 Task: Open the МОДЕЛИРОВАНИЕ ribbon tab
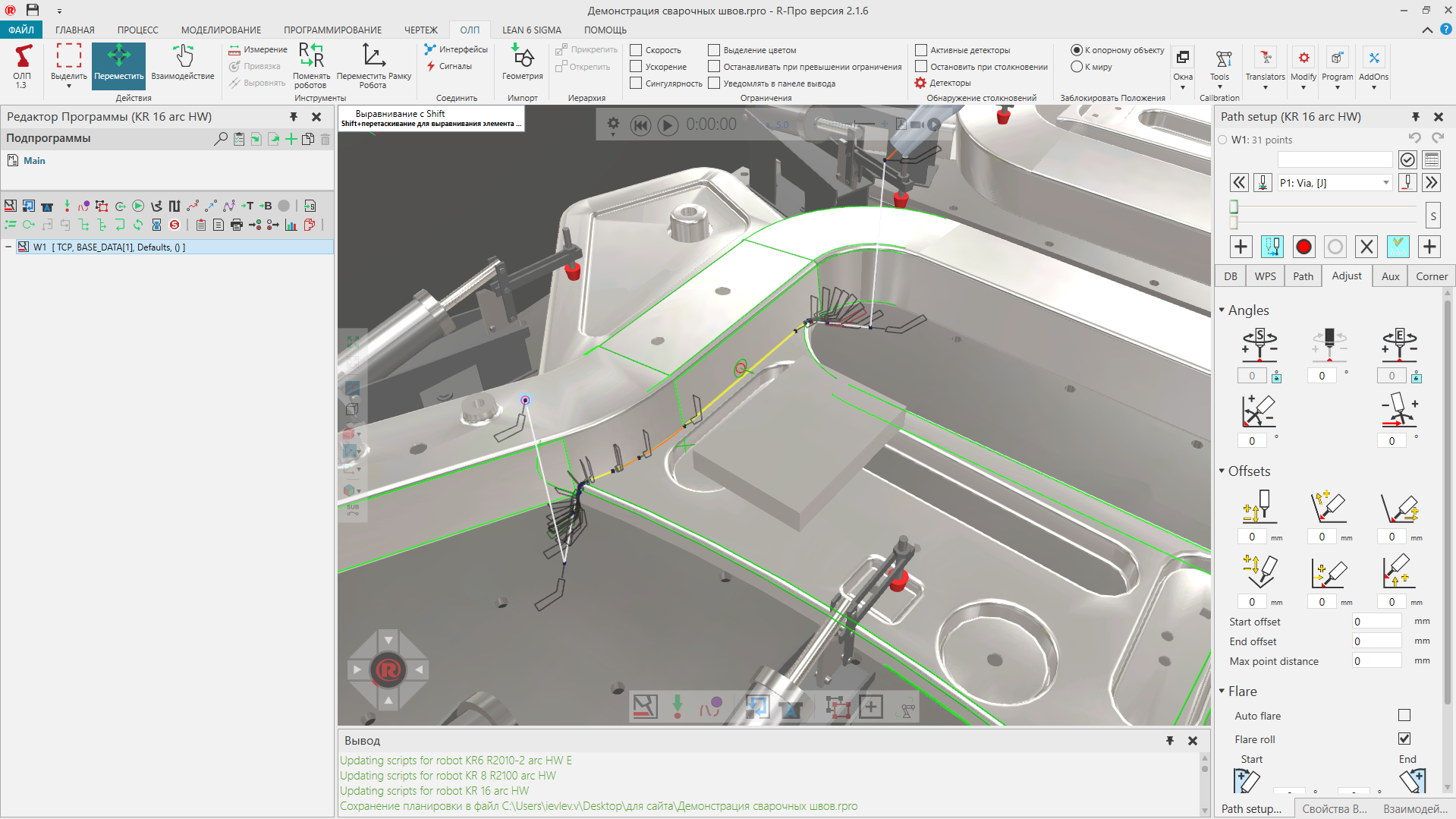[221, 30]
